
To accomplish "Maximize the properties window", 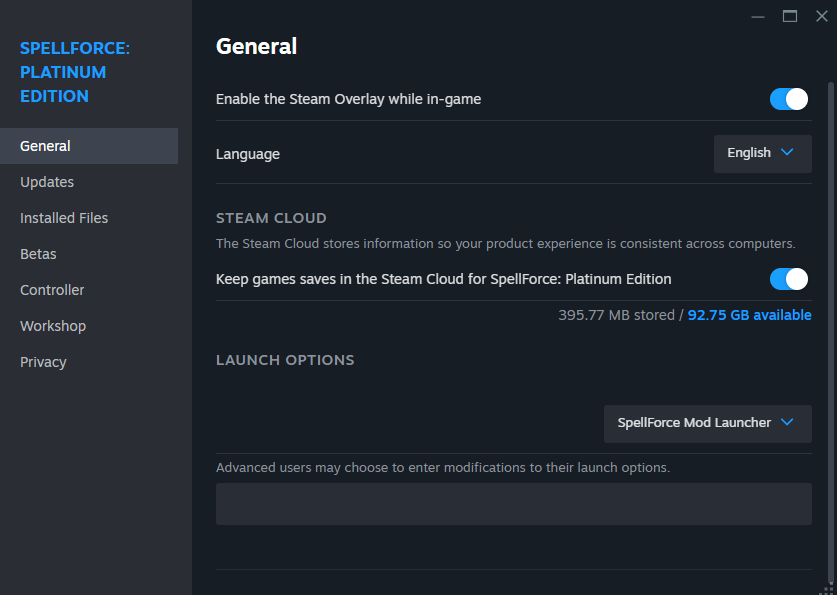I will 790,16.
